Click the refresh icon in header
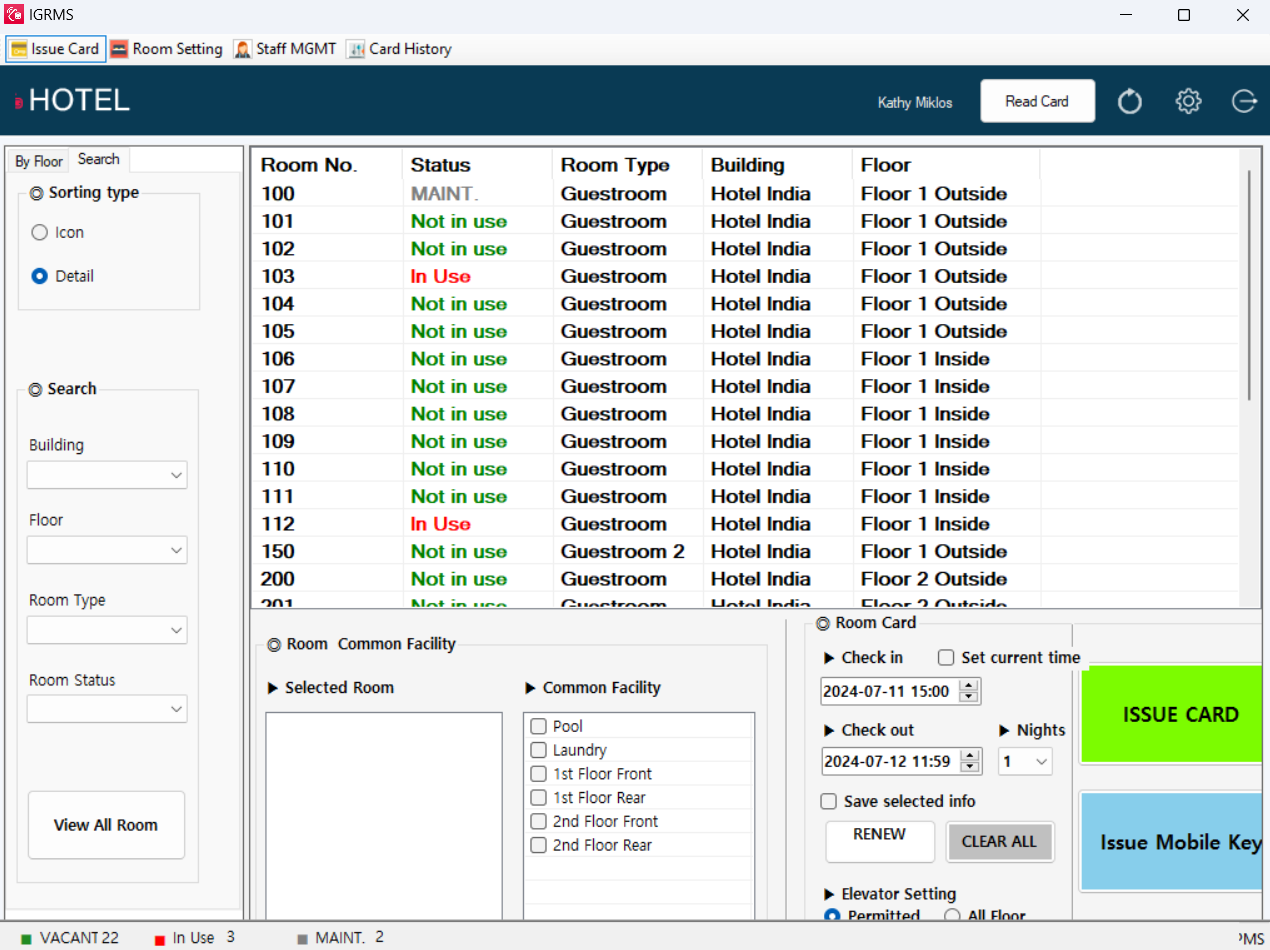The image size is (1270, 950). point(1130,101)
